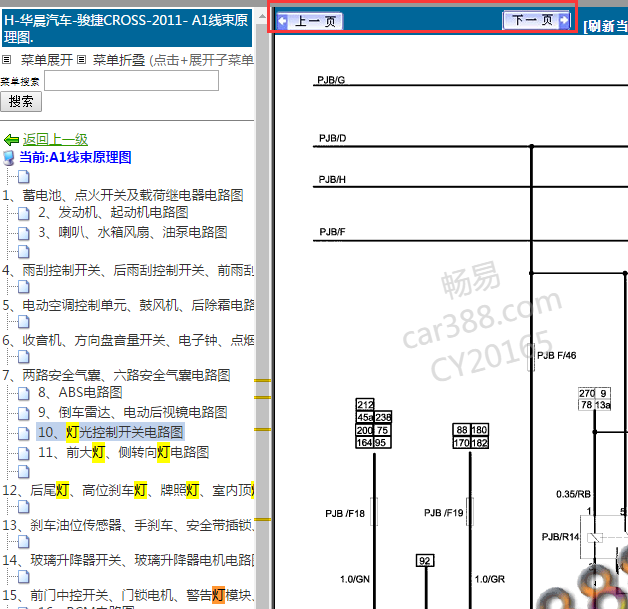
Task: Click page icon beside 9、倒车雷达 entry
Action: [24, 414]
